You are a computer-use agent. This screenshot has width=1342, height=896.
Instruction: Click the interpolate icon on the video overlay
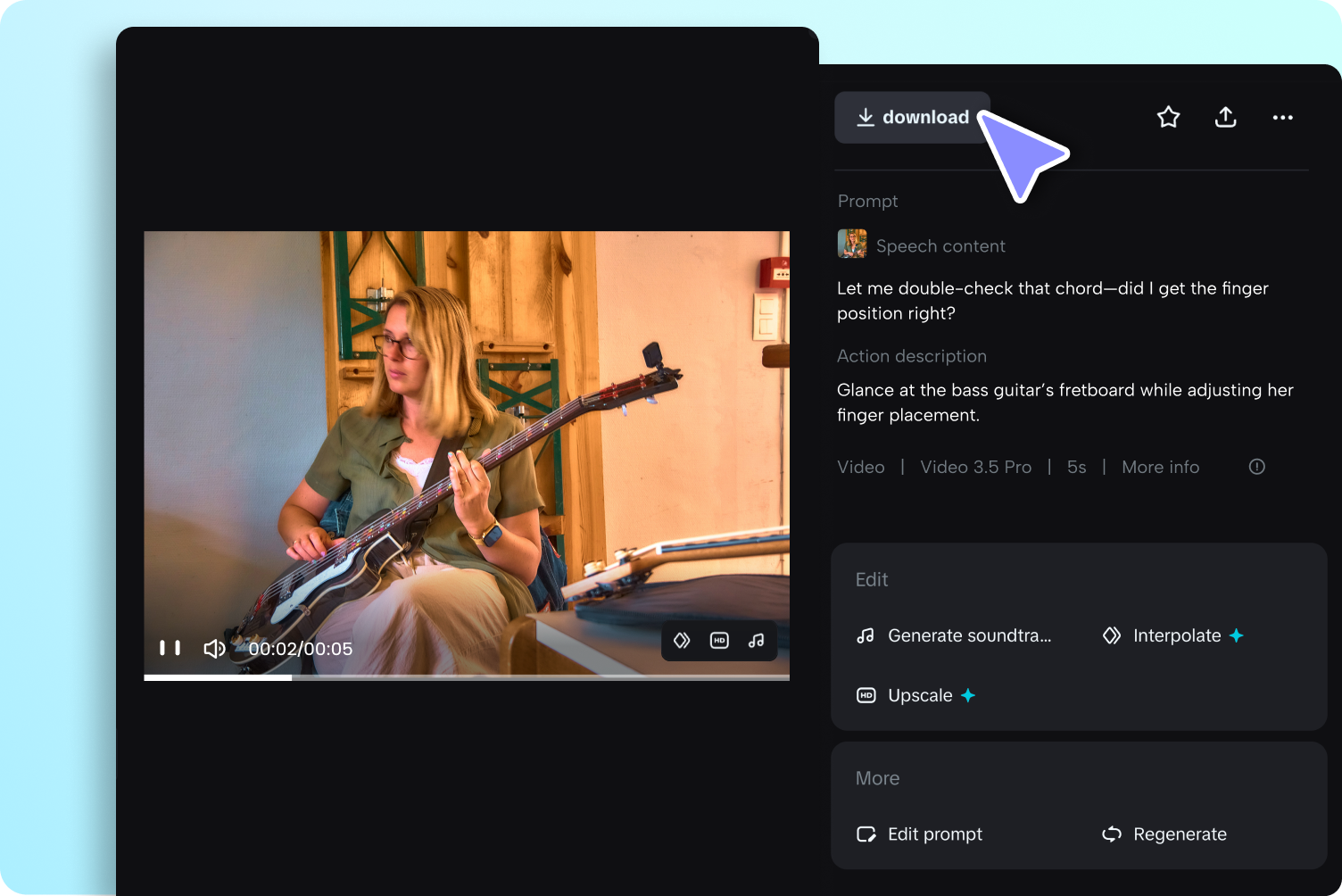pos(682,641)
